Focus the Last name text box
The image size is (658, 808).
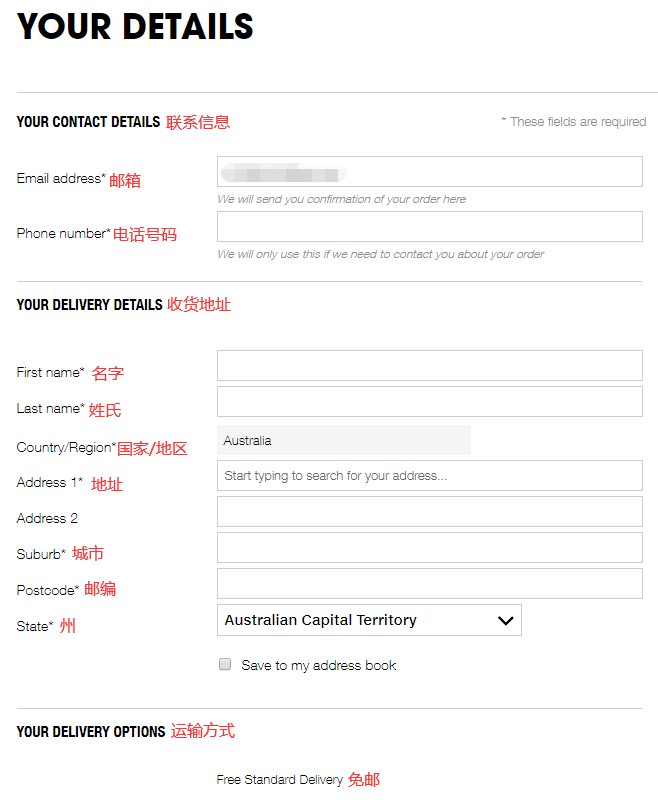click(x=429, y=402)
